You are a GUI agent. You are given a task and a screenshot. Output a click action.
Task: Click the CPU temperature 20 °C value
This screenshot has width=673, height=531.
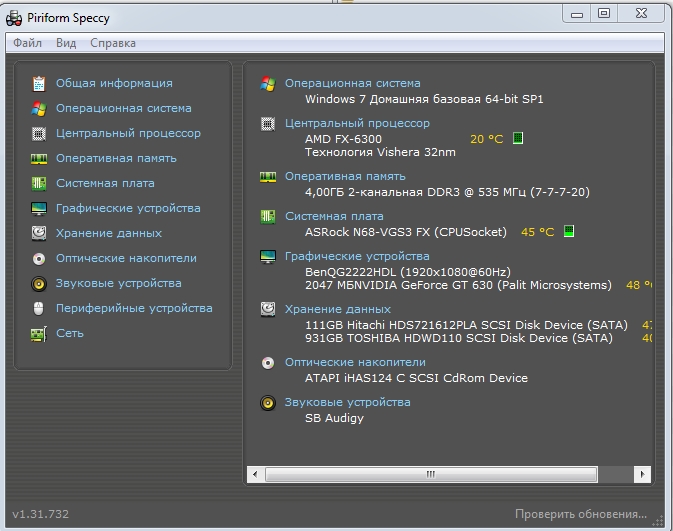(486, 139)
